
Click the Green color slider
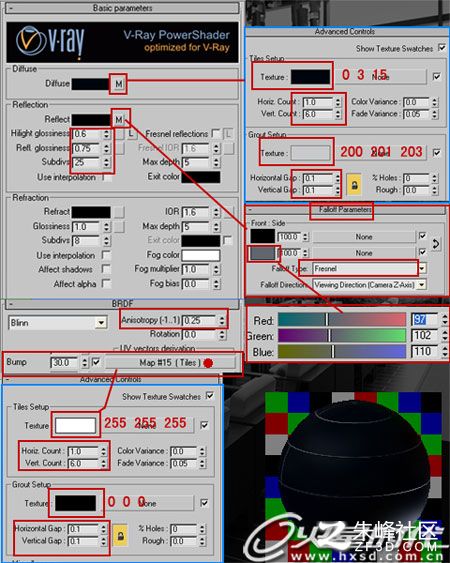click(x=342, y=335)
